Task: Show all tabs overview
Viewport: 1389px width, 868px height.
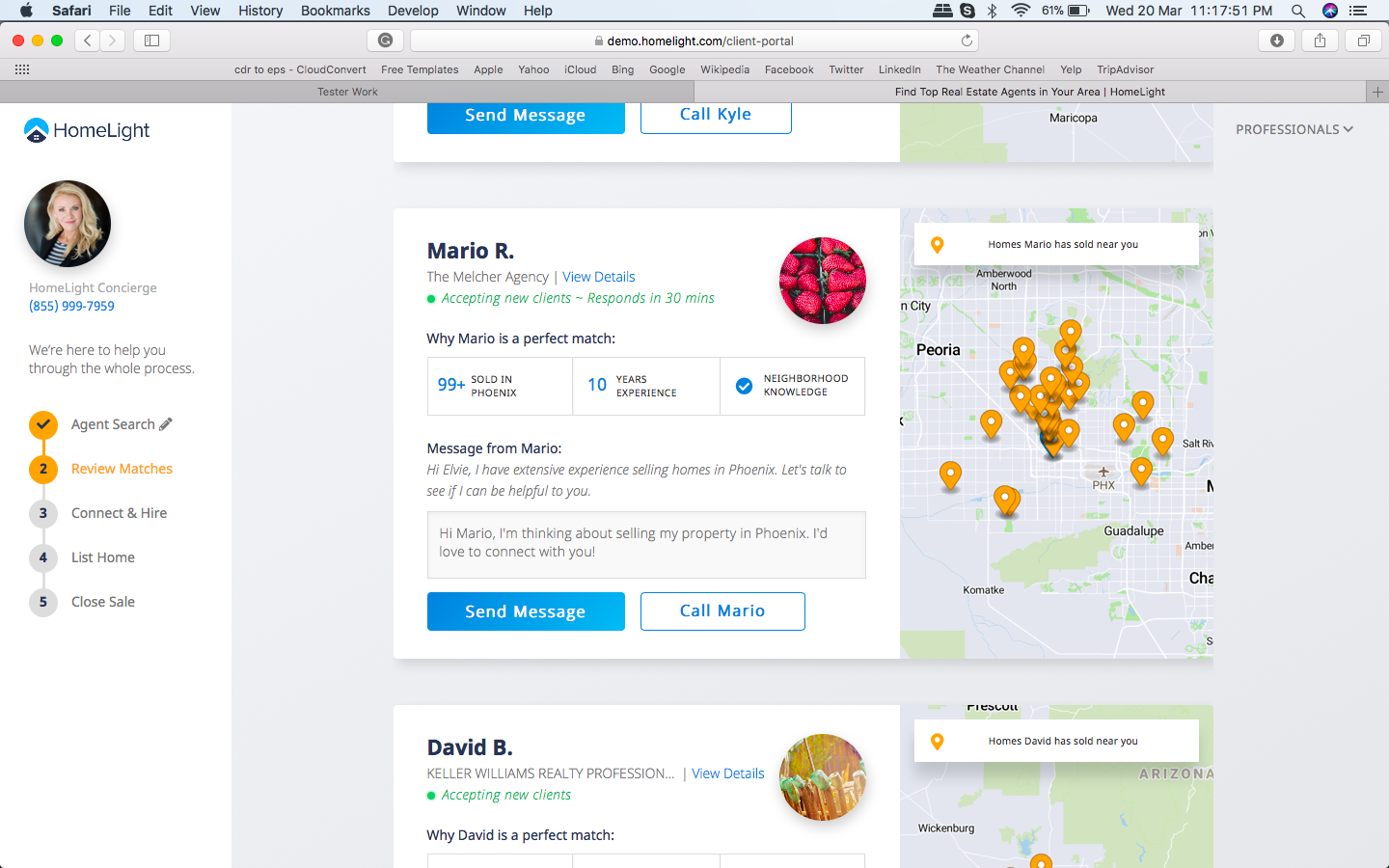Action: [x=1364, y=41]
